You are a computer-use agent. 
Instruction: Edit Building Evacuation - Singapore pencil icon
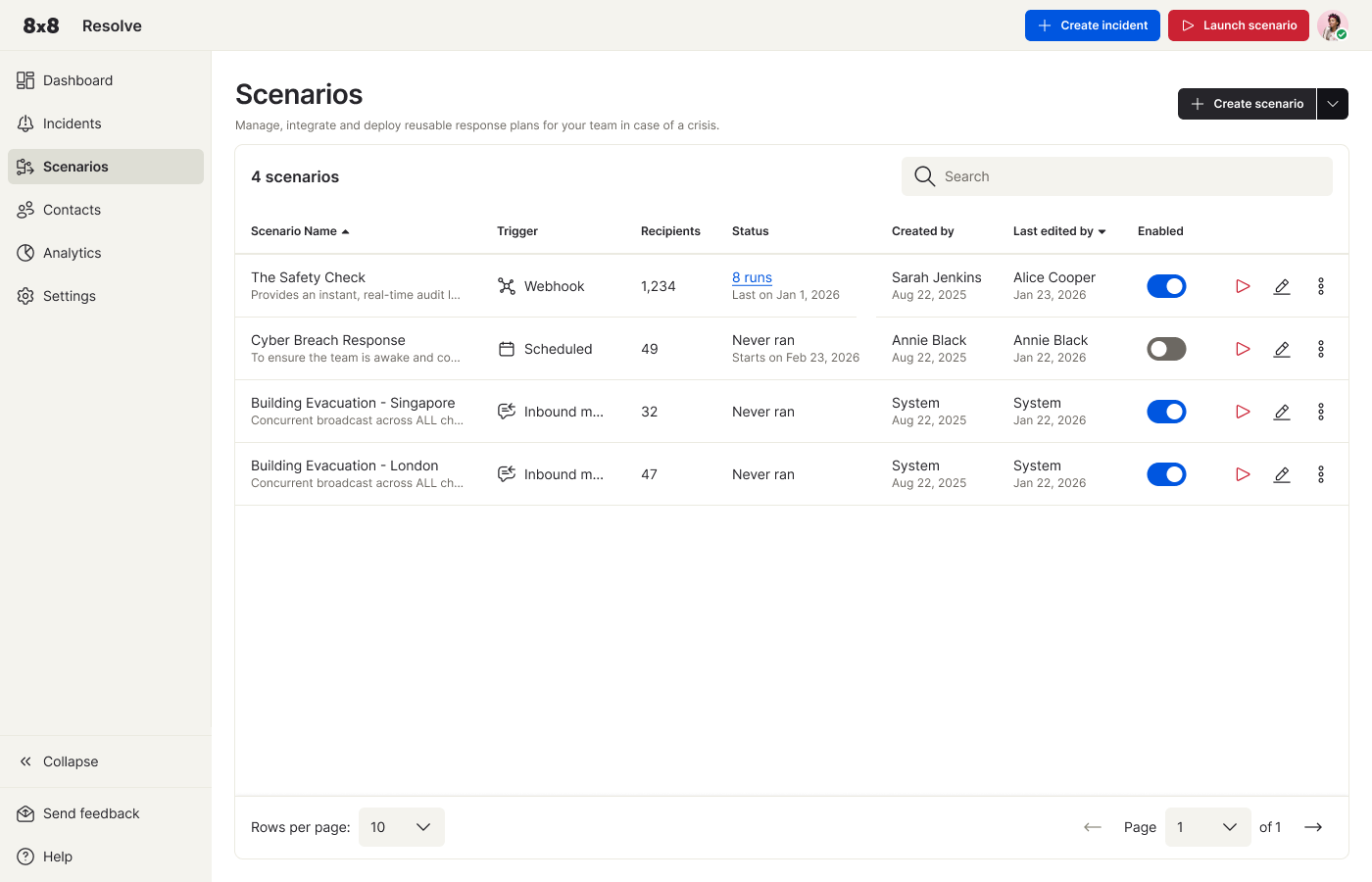click(1282, 412)
